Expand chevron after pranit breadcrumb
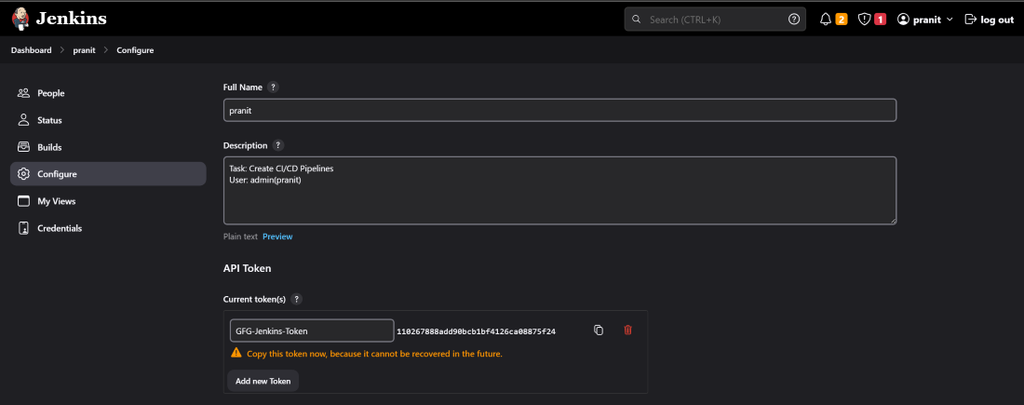Viewport: 1024px width, 405px height. (x=106, y=50)
